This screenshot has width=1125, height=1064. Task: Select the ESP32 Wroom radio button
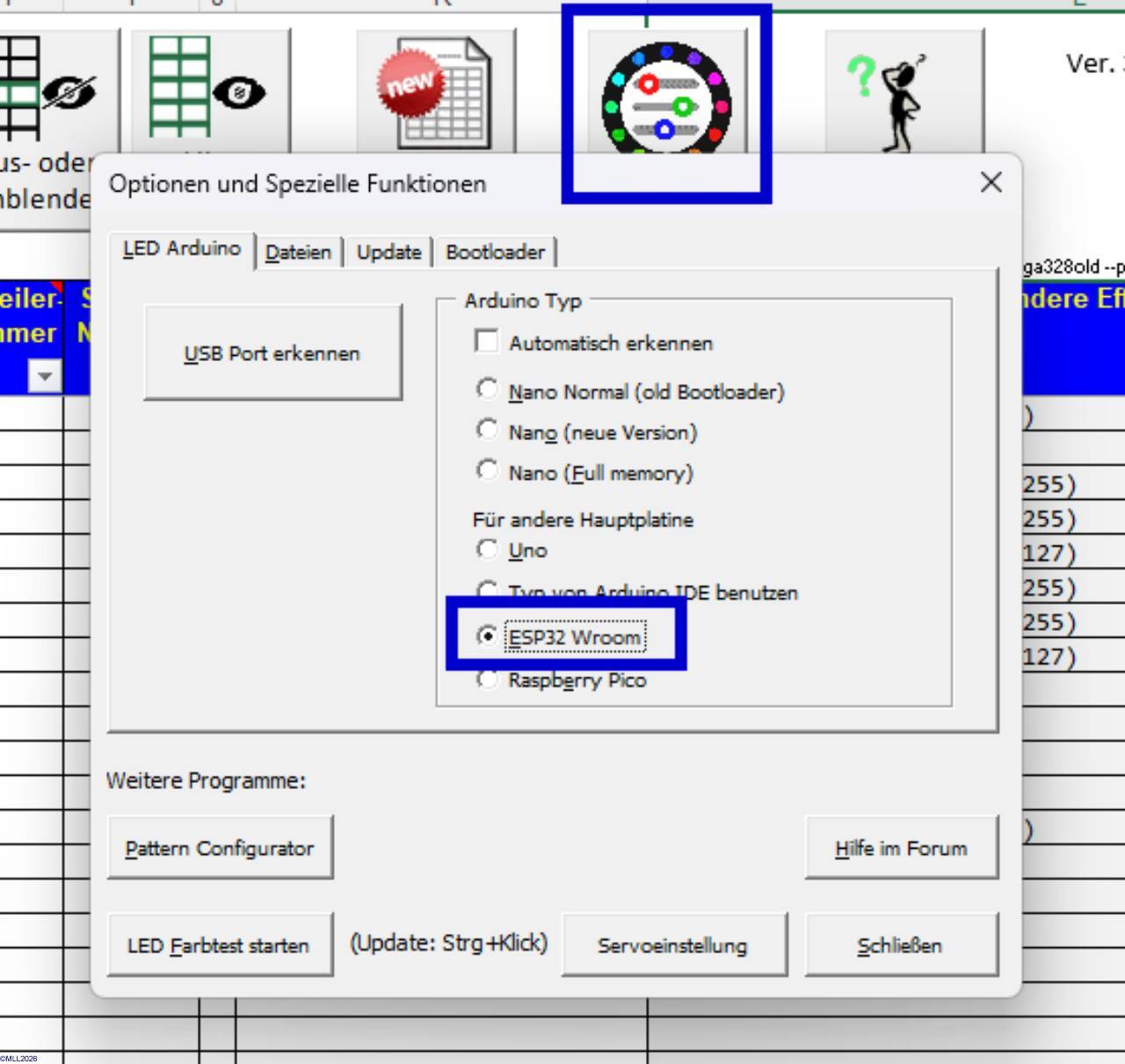pos(487,635)
